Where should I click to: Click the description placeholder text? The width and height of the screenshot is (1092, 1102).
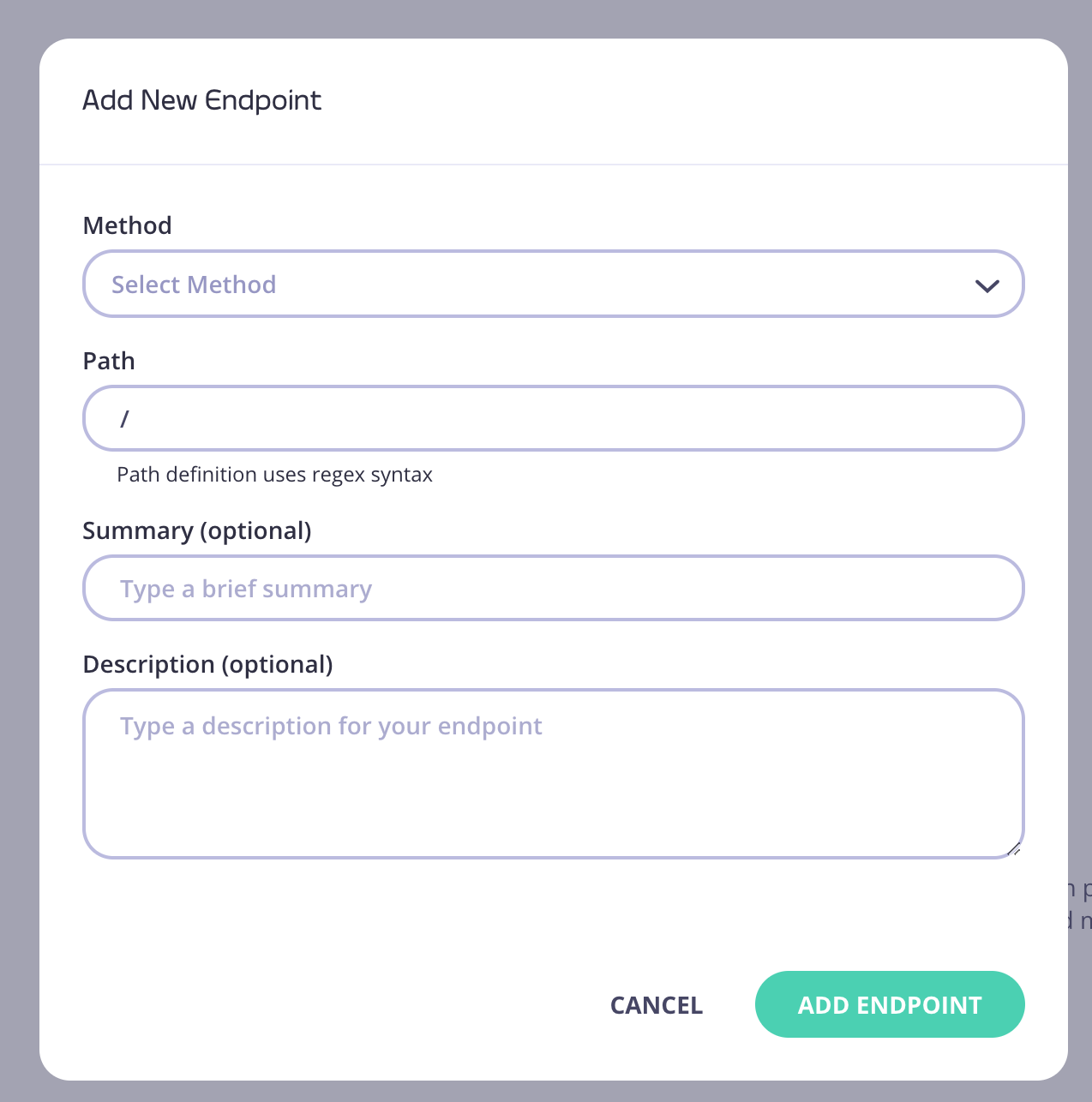(330, 726)
